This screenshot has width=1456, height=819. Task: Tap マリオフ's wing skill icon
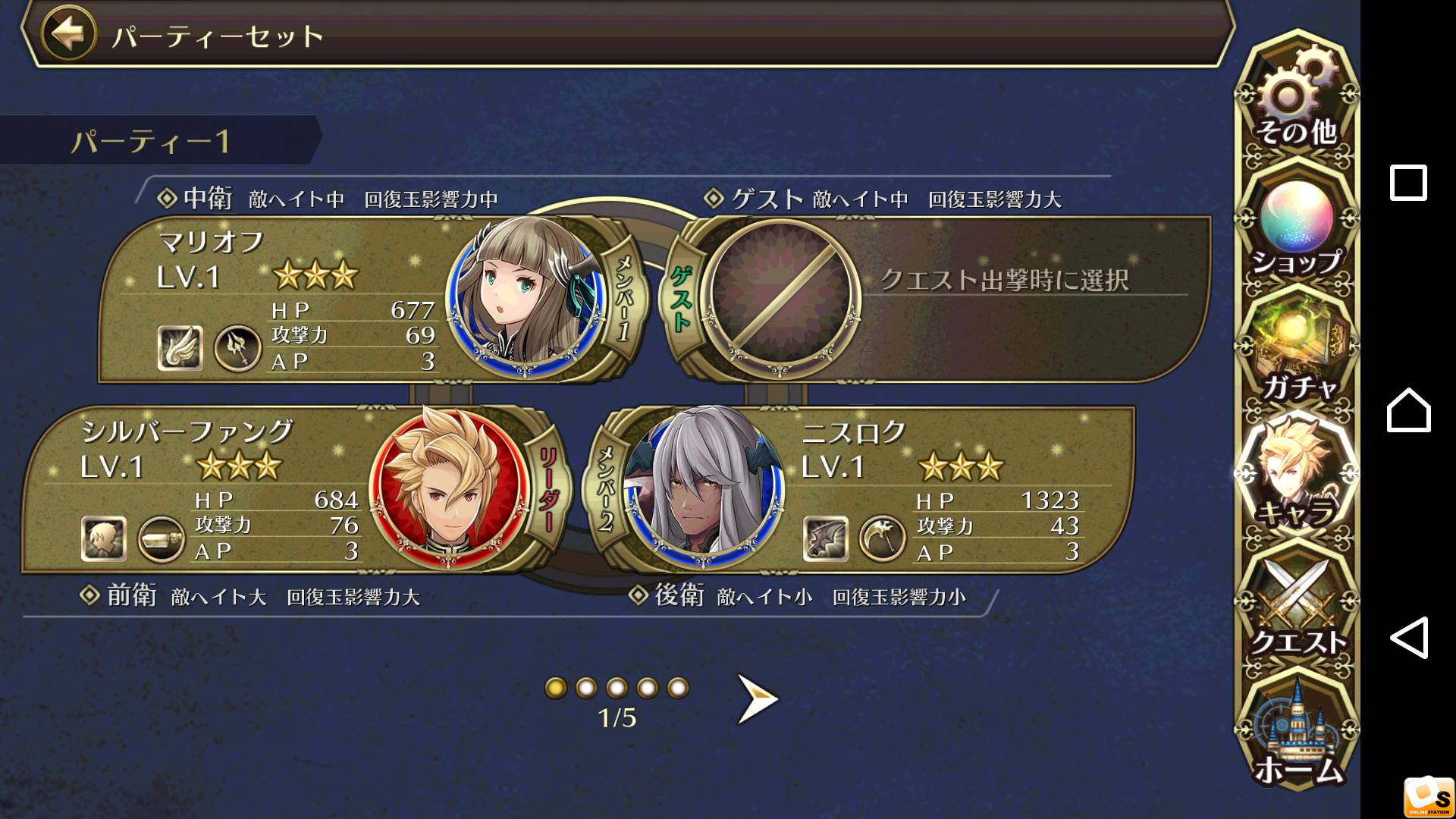click(180, 348)
